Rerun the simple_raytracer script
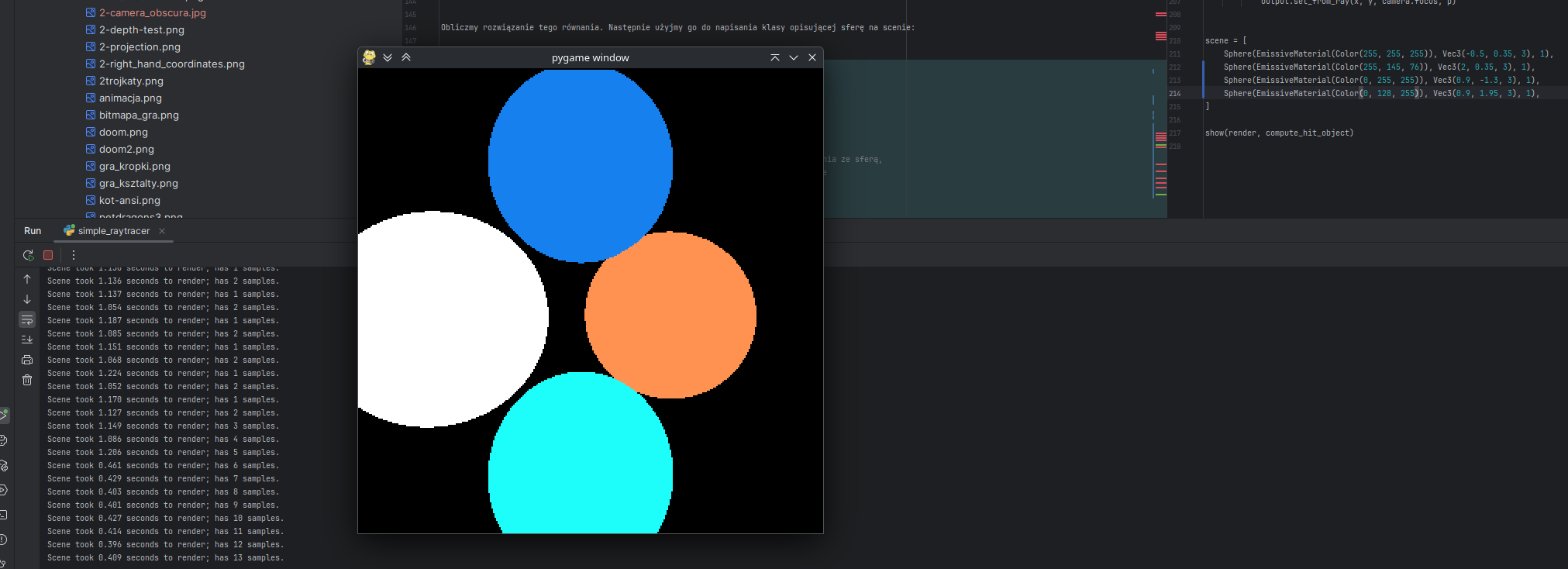Viewport: 1568px width, 569px height. click(x=28, y=255)
